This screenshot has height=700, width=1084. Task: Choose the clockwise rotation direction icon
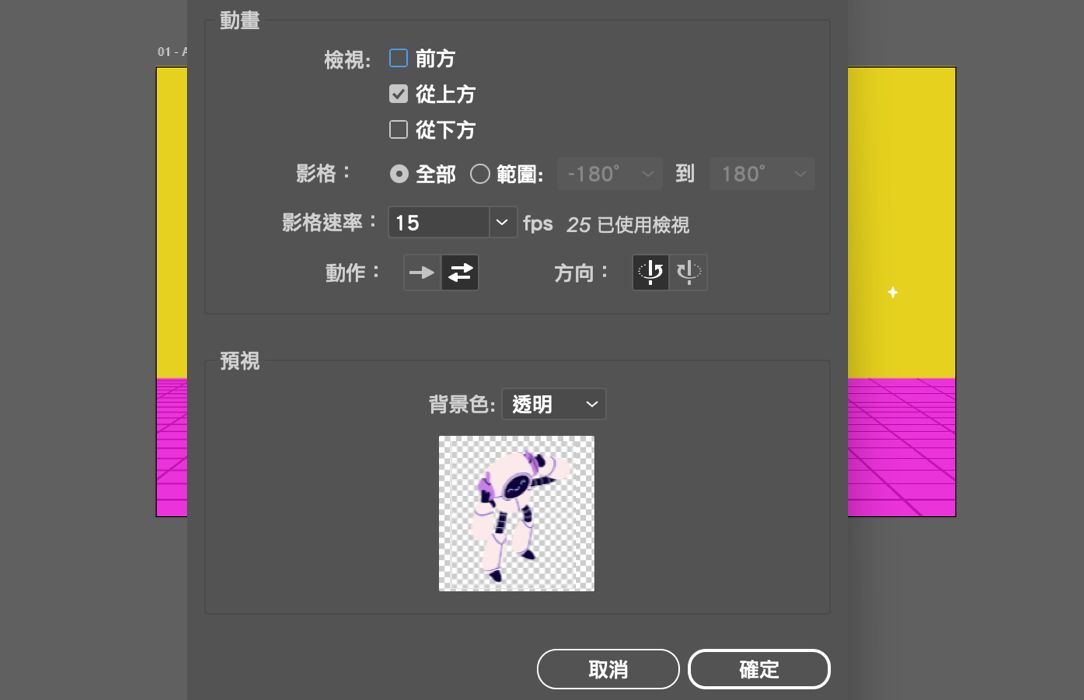(x=688, y=271)
